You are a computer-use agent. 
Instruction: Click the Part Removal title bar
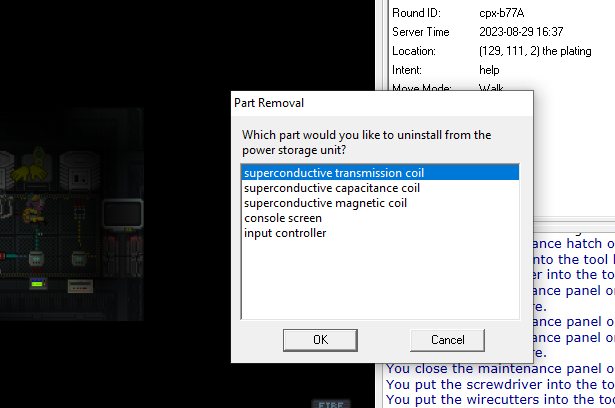tap(382, 103)
